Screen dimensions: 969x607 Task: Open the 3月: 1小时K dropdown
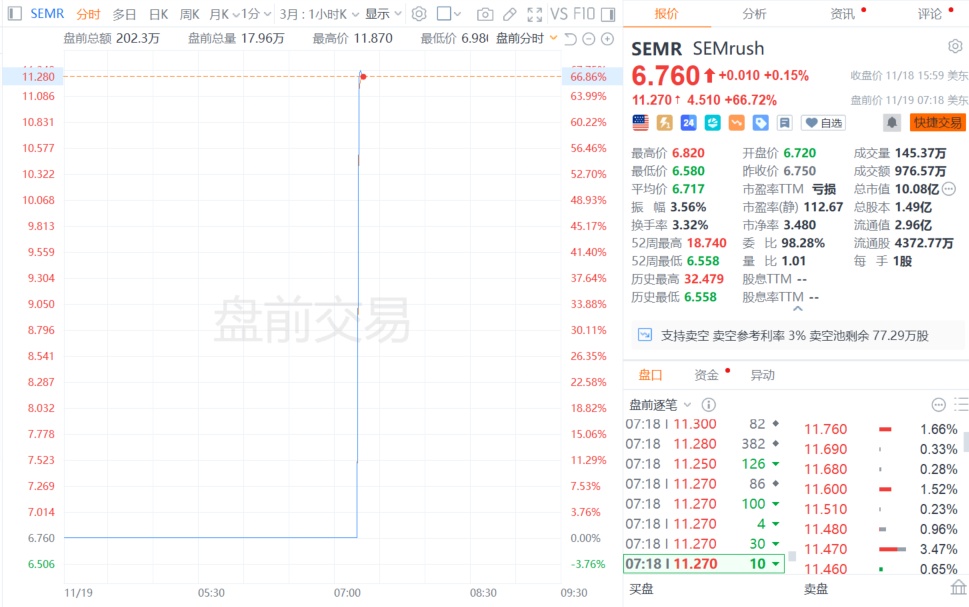coord(319,14)
